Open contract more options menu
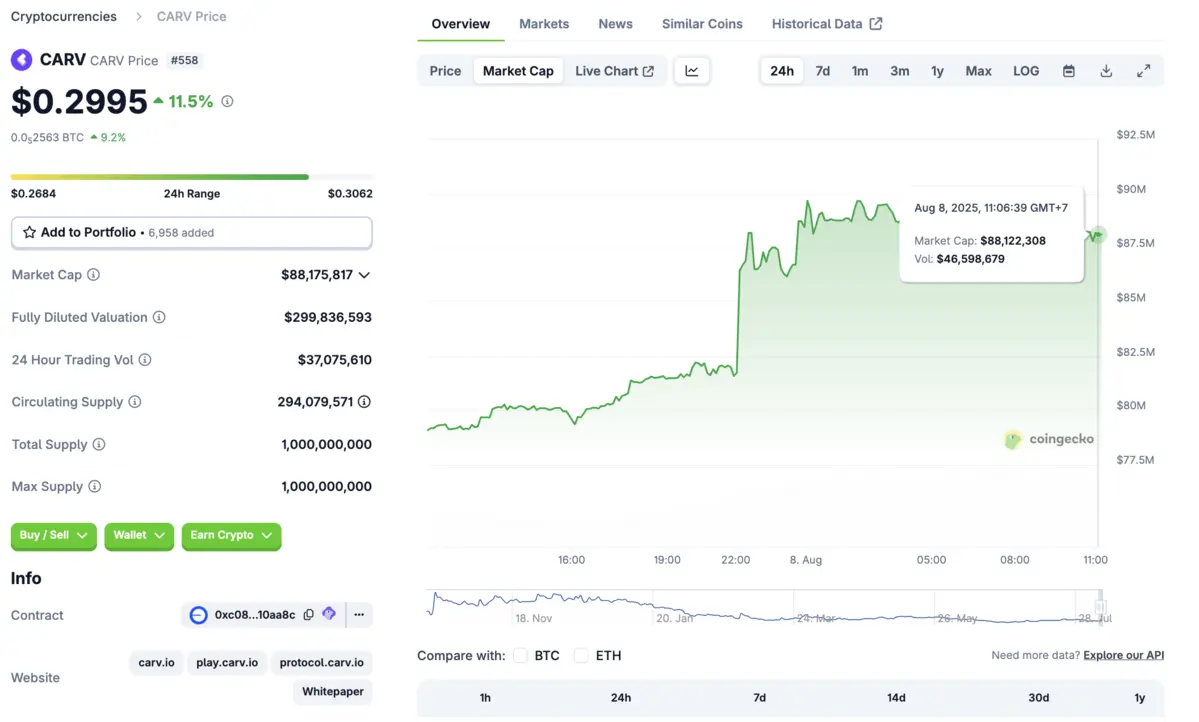The width and height of the screenshot is (1199, 722). point(359,615)
